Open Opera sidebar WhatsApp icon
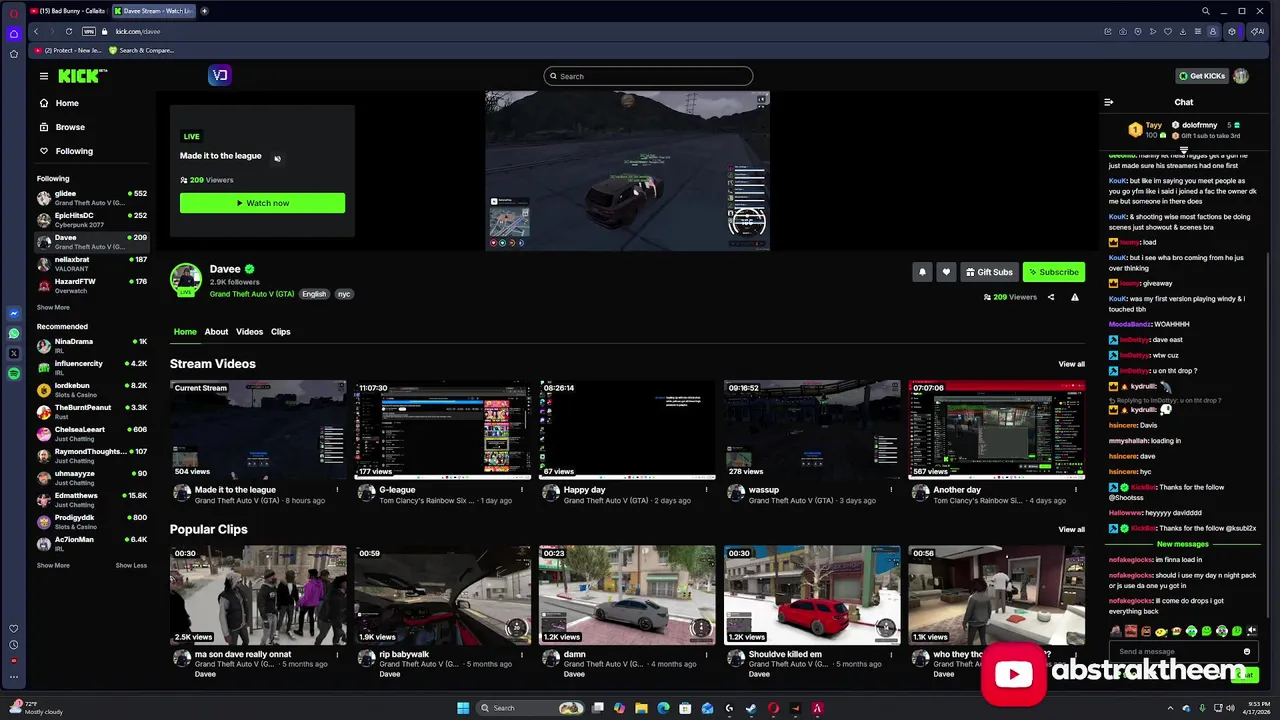Screen dimensions: 1280x720 tap(14, 334)
